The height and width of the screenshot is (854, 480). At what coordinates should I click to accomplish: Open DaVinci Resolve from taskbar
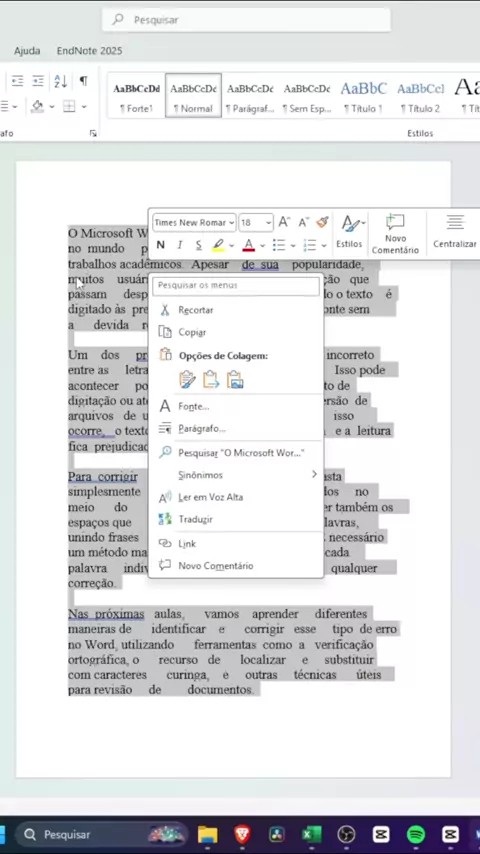(x=277, y=834)
